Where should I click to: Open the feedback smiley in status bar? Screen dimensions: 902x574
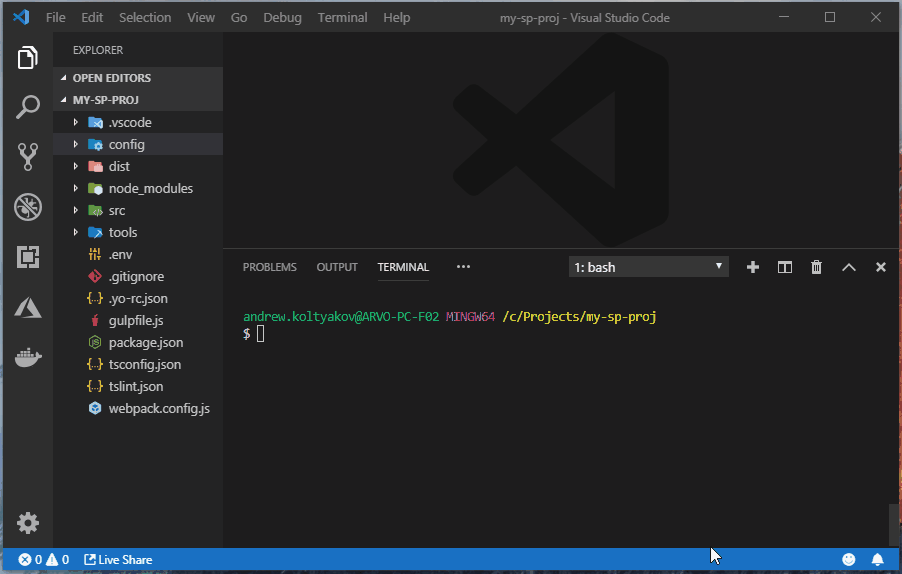(x=849, y=559)
